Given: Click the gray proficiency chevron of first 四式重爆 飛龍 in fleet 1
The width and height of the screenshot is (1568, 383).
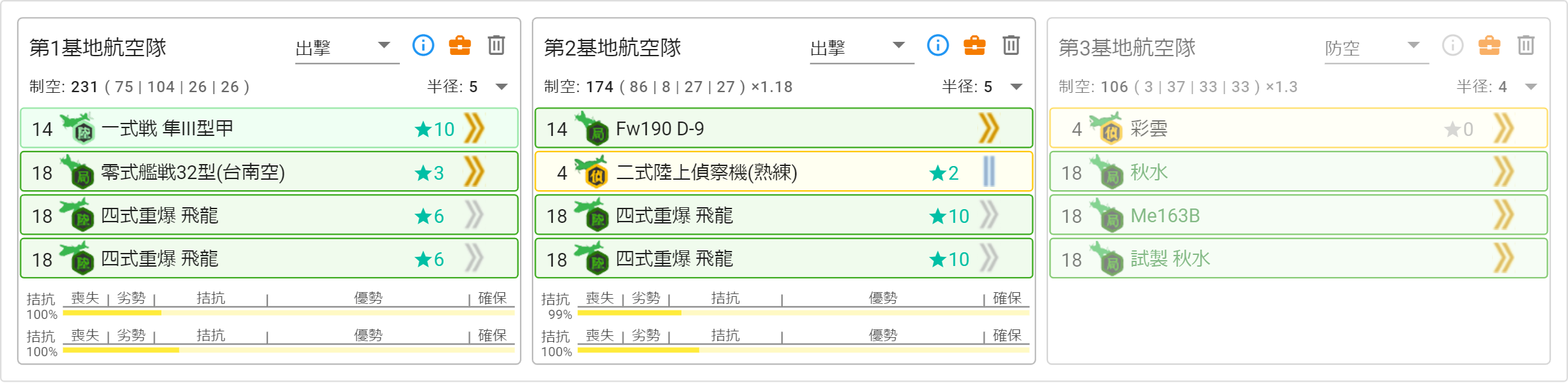Looking at the screenshot, I should (474, 215).
